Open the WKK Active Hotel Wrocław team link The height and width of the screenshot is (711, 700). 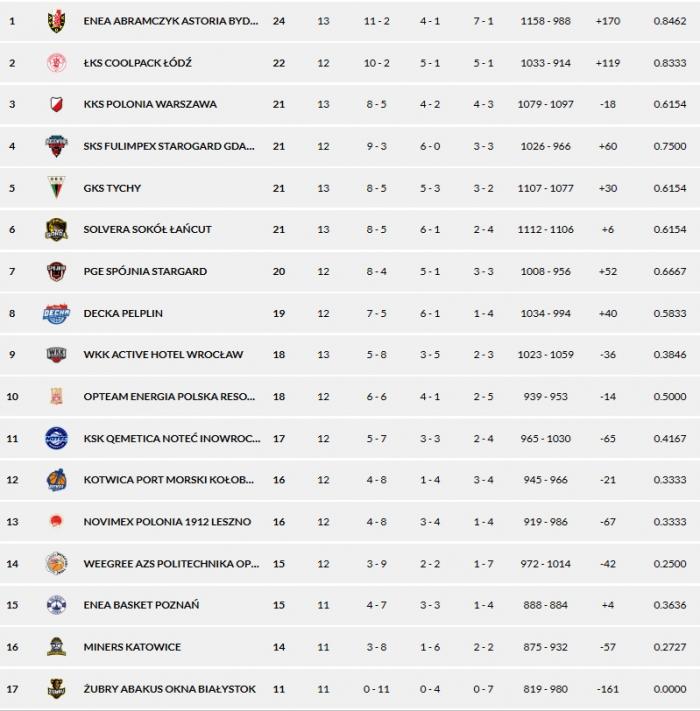pyautogui.click(x=163, y=355)
